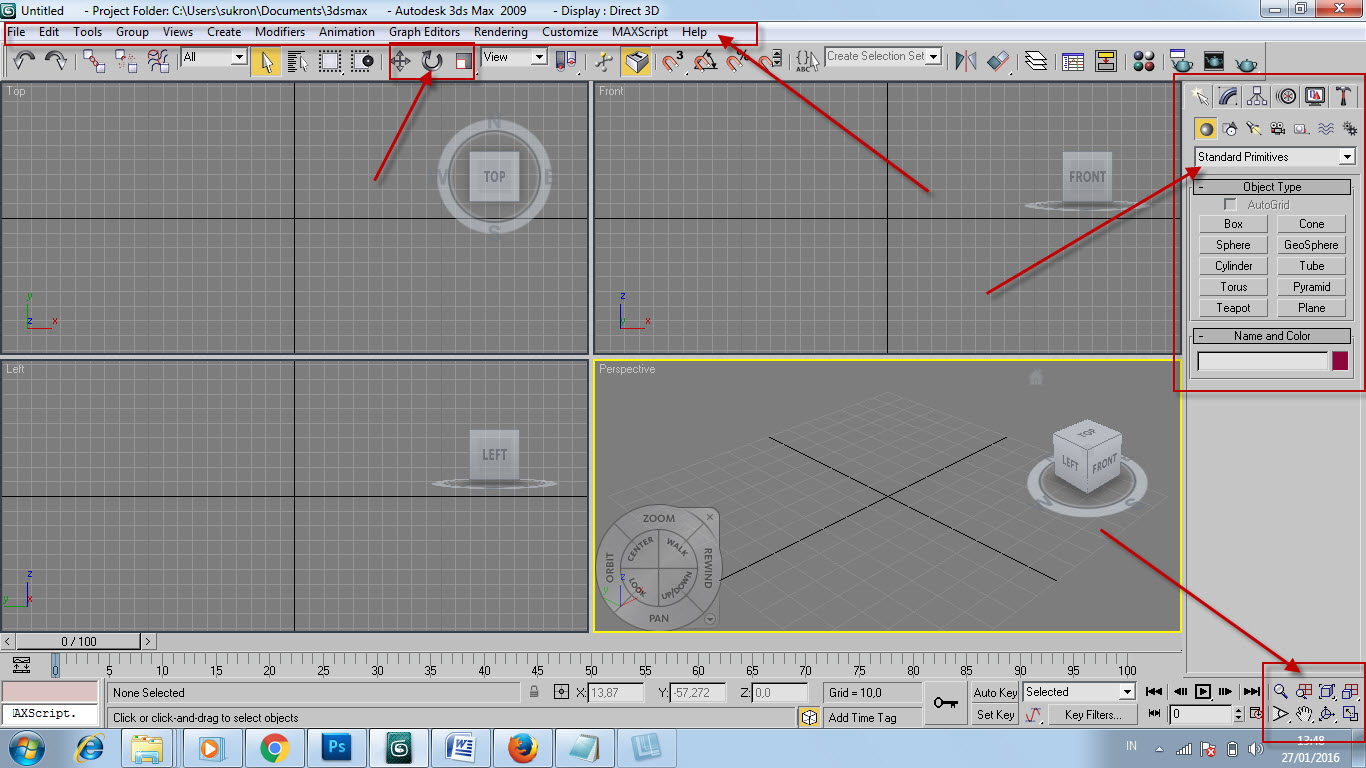The width and height of the screenshot is (1366, 768).
Task: Click the Key Filters button
Action: [1093, 714]
